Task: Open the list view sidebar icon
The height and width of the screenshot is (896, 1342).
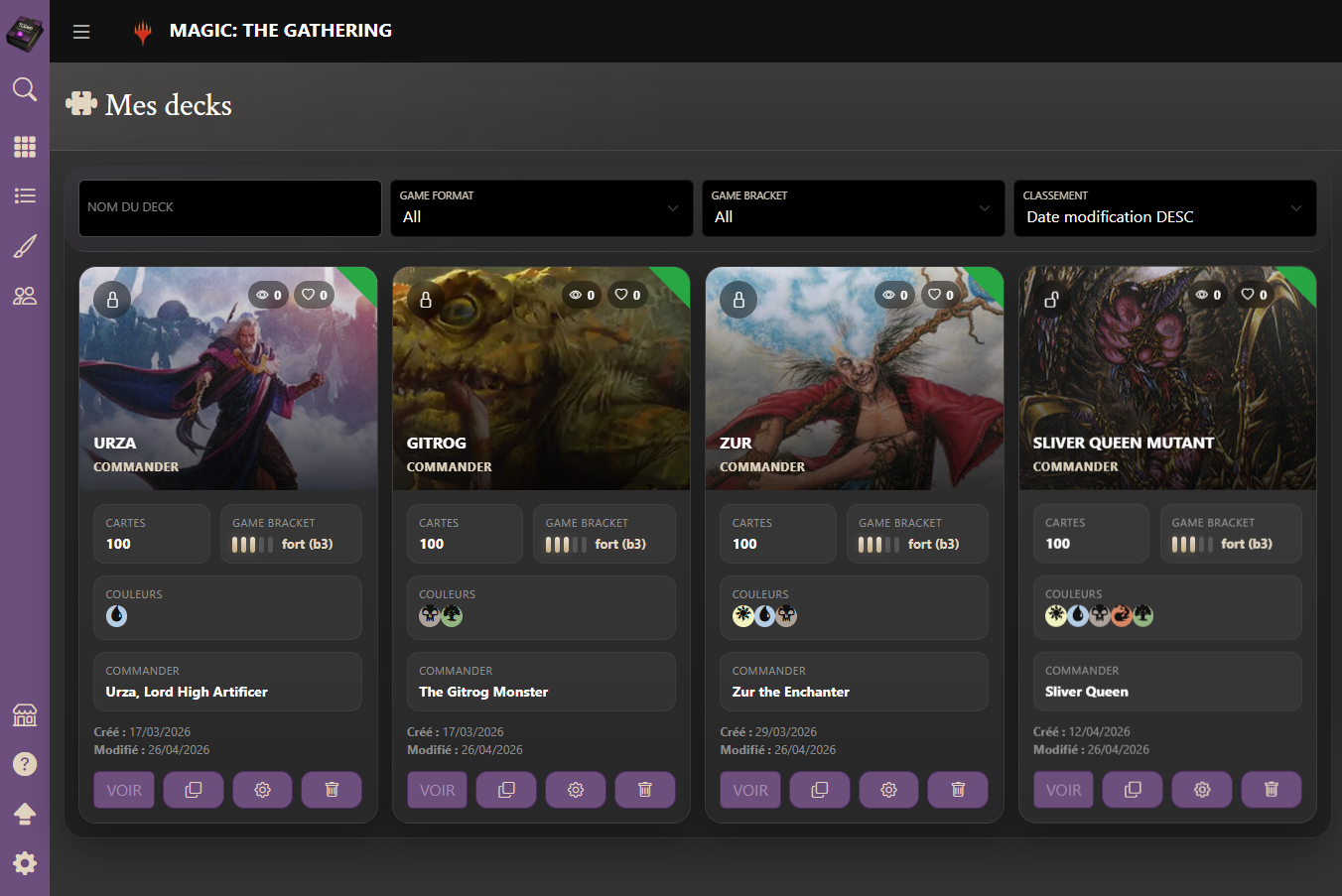Action: (x=25, y=195)
